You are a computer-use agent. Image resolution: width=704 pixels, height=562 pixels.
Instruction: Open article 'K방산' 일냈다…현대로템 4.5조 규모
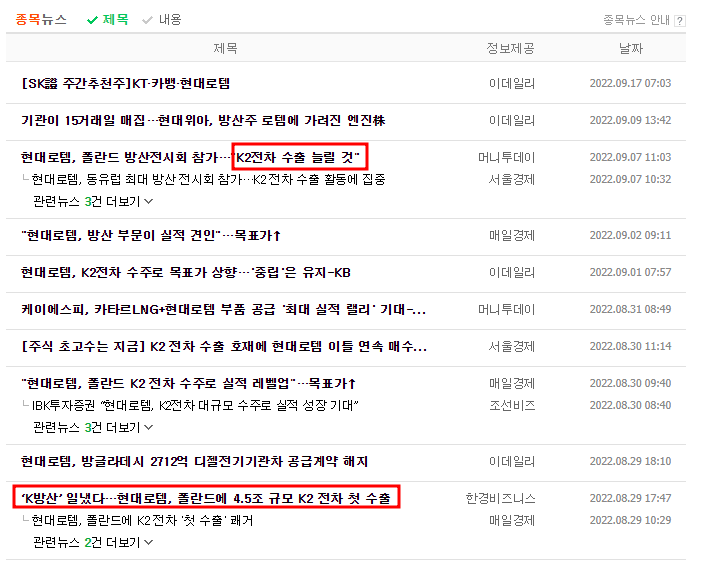click(x=206, y=498)
